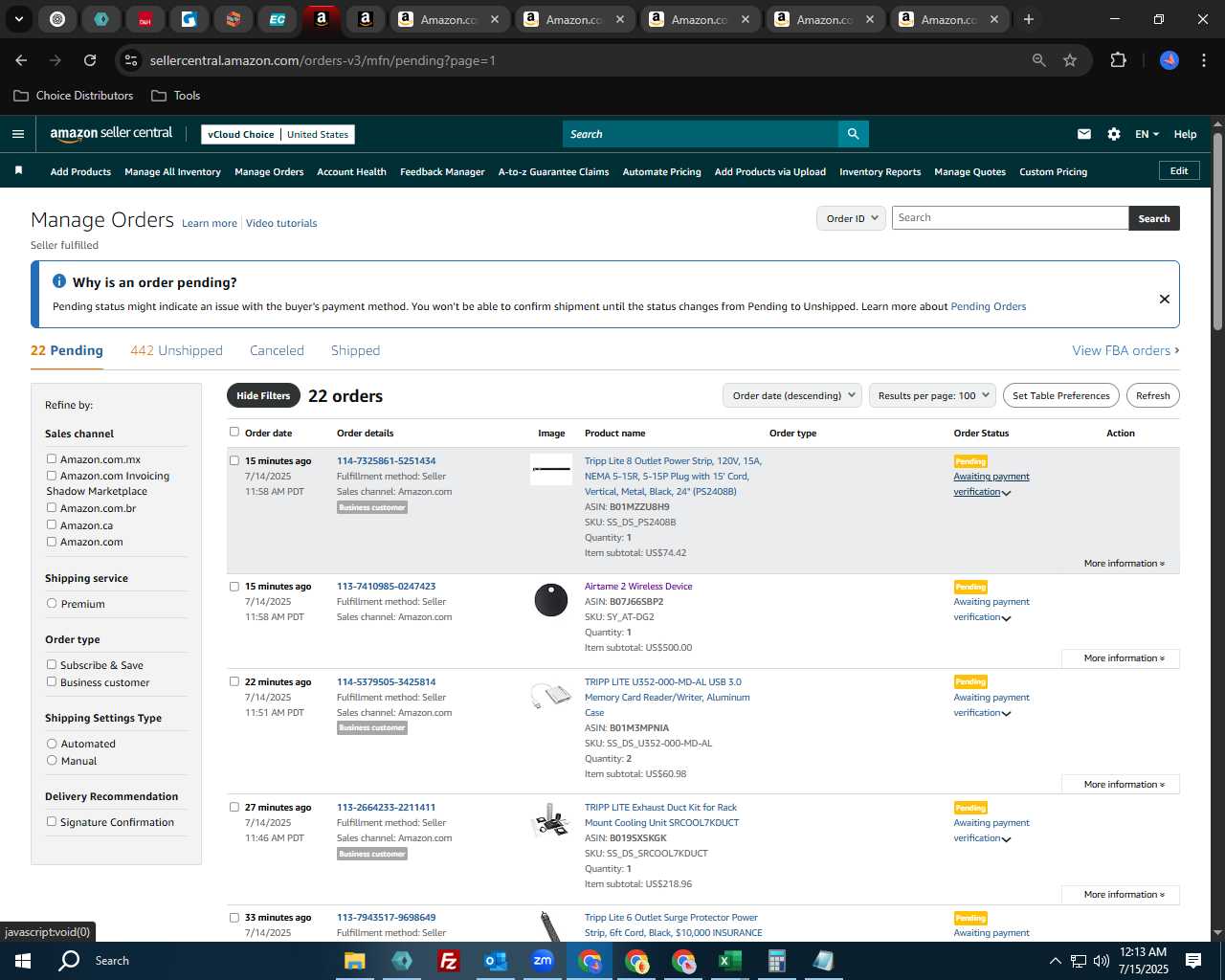
Task: Dismiss the pending order info banner
Action: (1165, 299)
